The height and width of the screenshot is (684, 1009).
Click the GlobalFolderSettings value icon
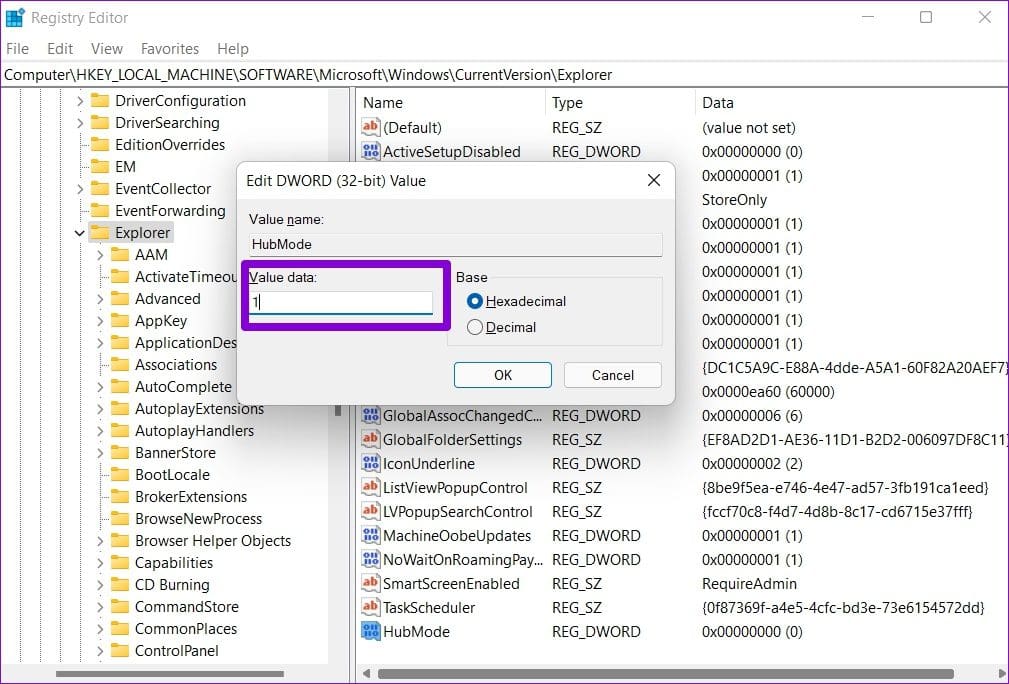point(371,439)
